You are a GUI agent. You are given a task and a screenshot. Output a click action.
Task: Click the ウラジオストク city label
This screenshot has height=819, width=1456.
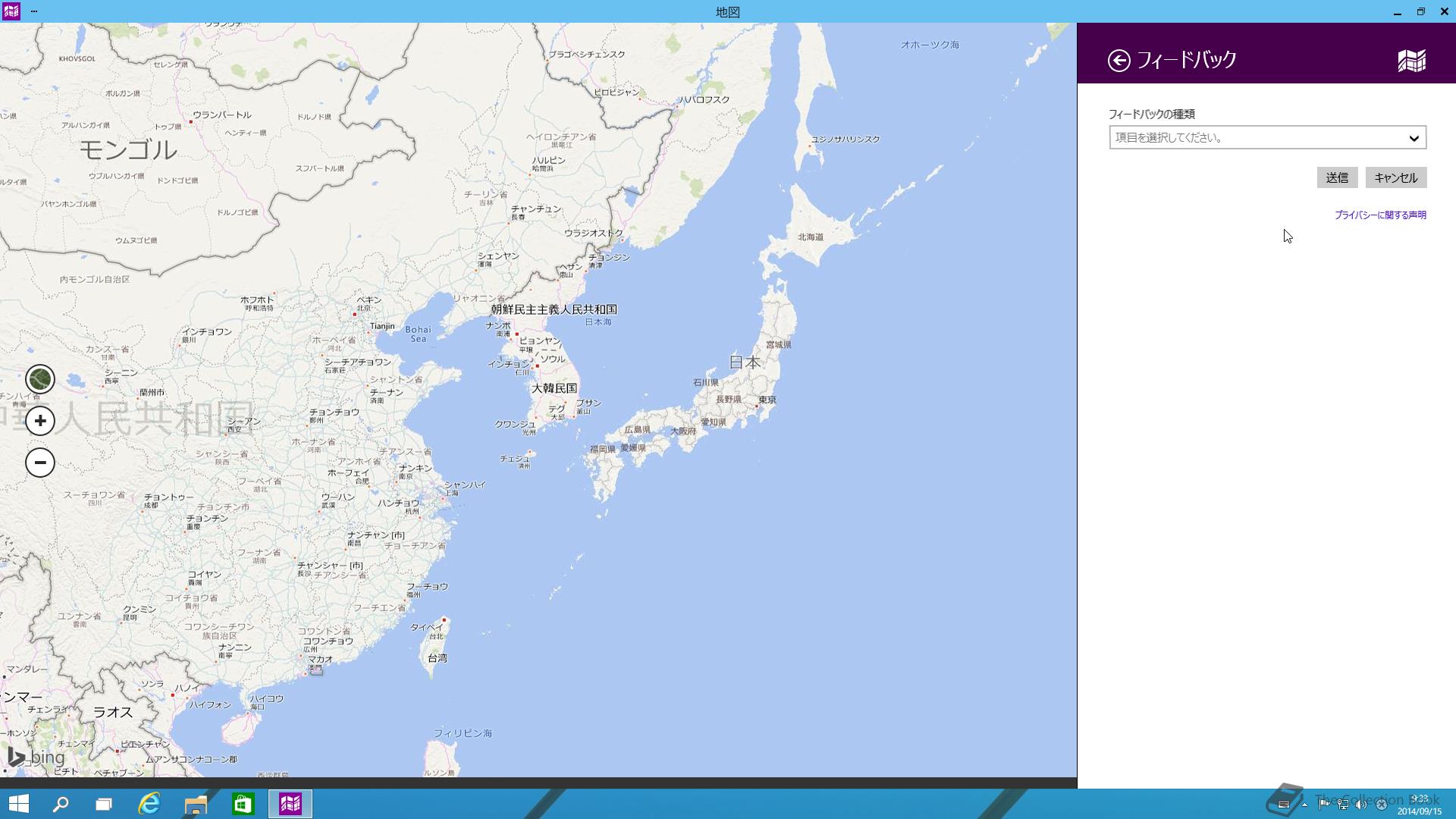[x=594, y=233]
